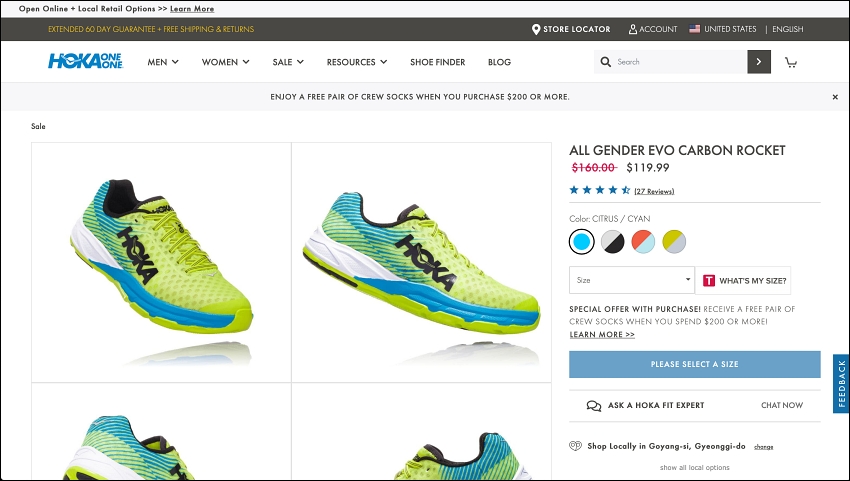Open the 27 Reviews link

pos(654,191)
